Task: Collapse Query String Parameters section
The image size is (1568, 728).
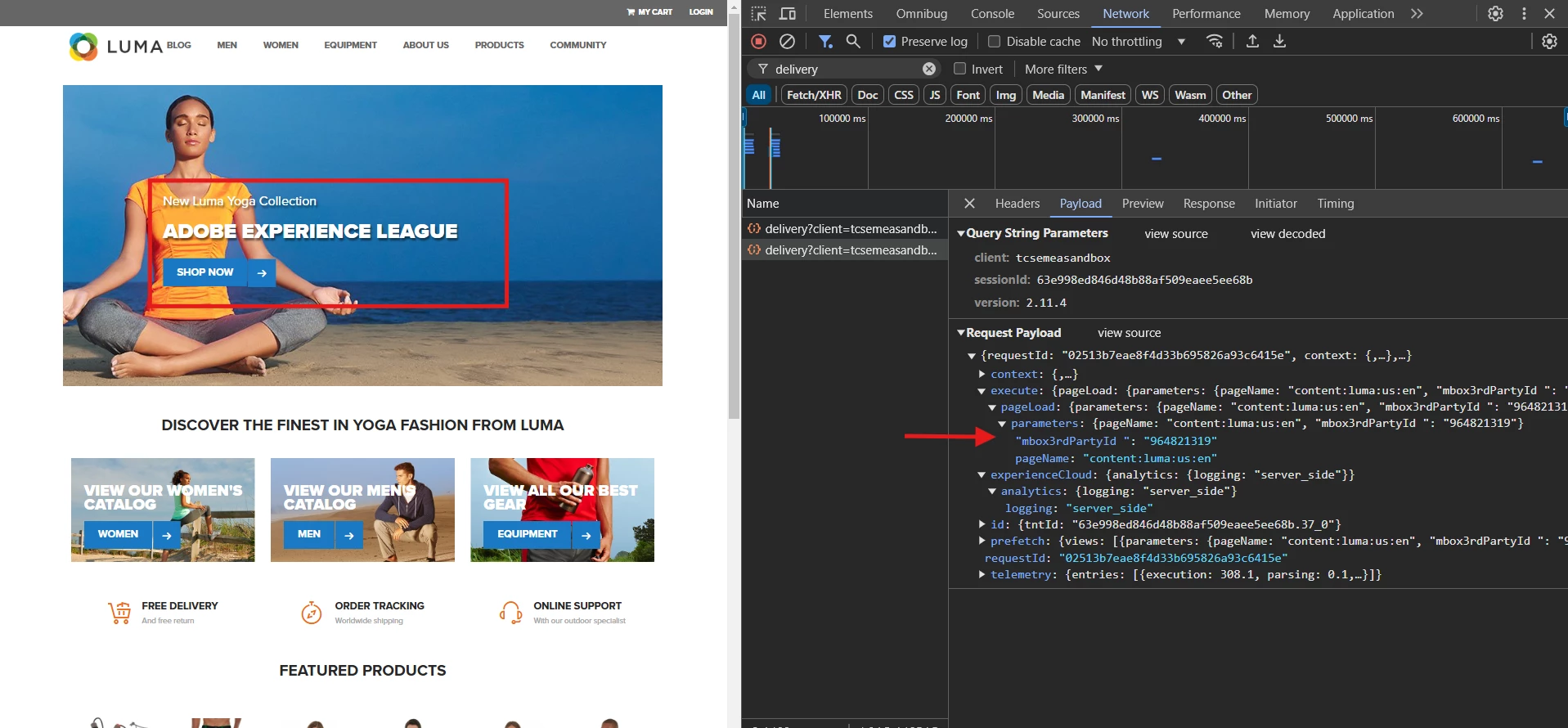Action: pyautogui.click(x=961, y=233)
